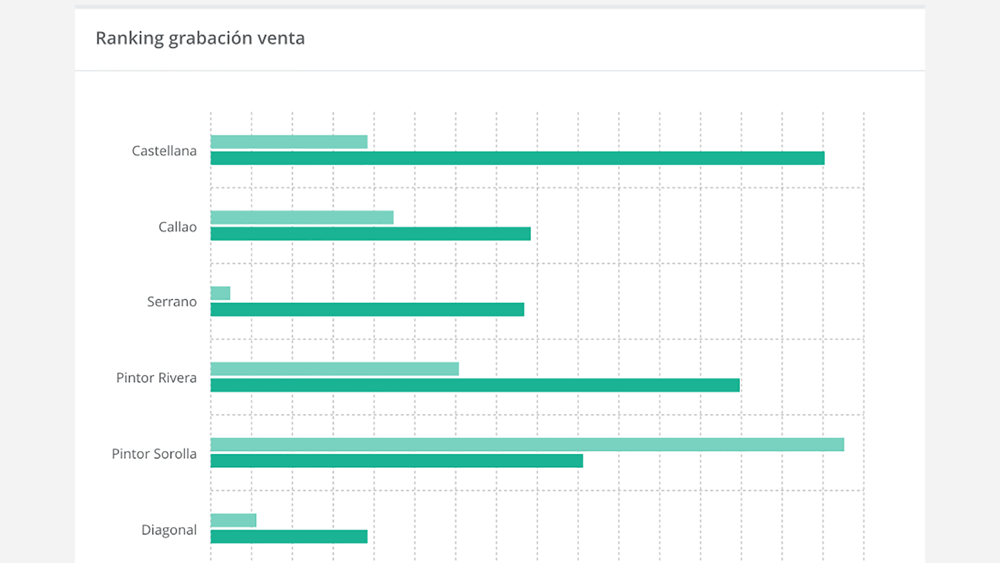Click Pintor Sorolla long light green bar

527,444
